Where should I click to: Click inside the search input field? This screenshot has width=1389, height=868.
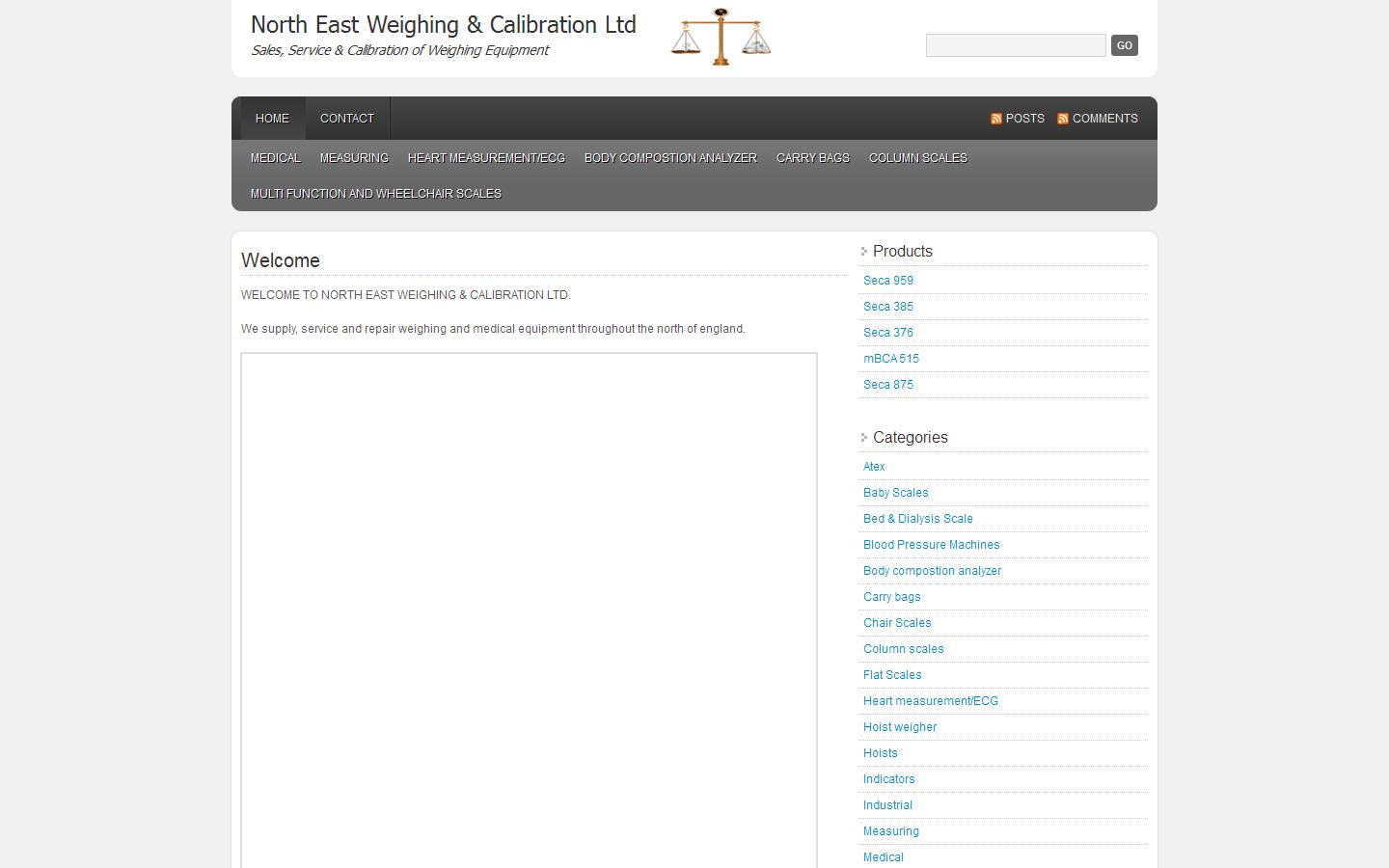pos(1015,44)
